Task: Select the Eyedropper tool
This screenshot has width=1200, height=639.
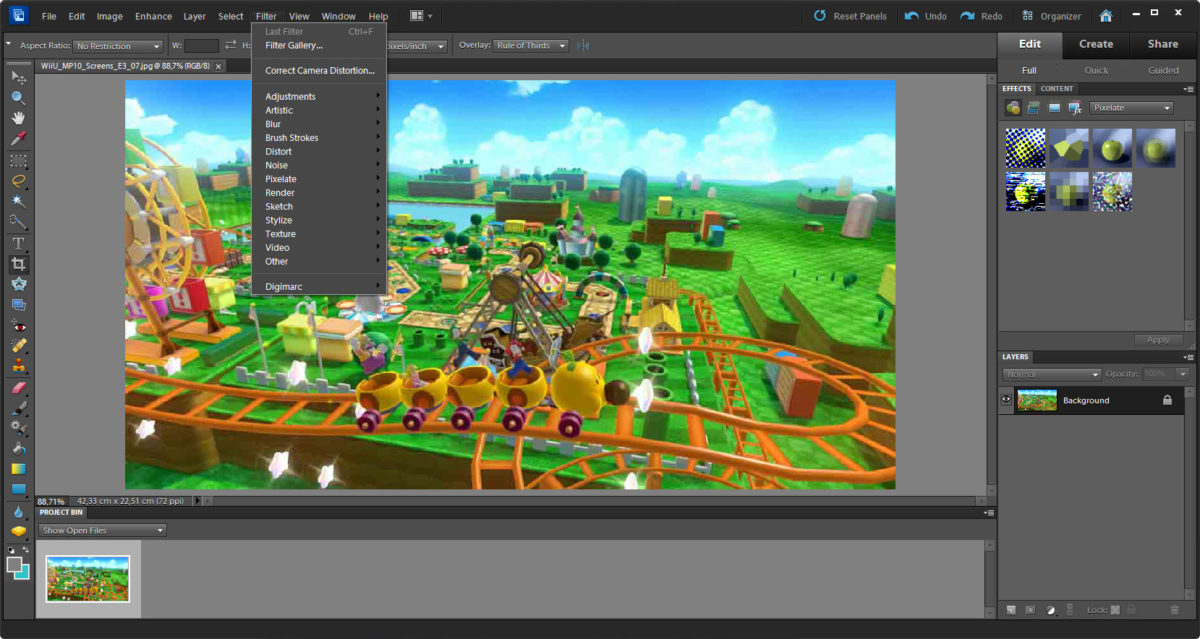Action: [x=18, y=138]
